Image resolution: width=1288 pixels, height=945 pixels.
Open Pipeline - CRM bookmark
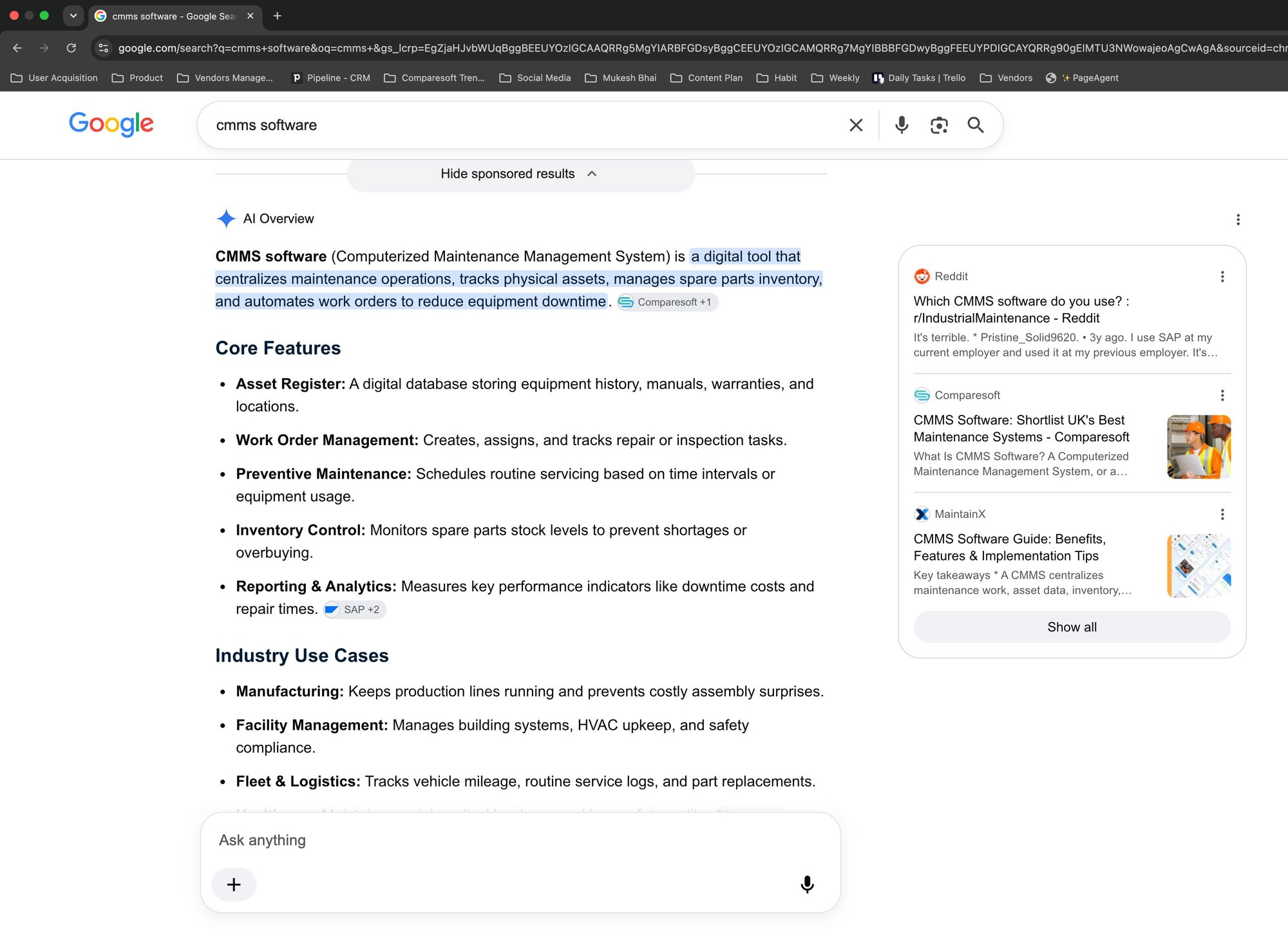pyautogui.click(x=331, y=78)
